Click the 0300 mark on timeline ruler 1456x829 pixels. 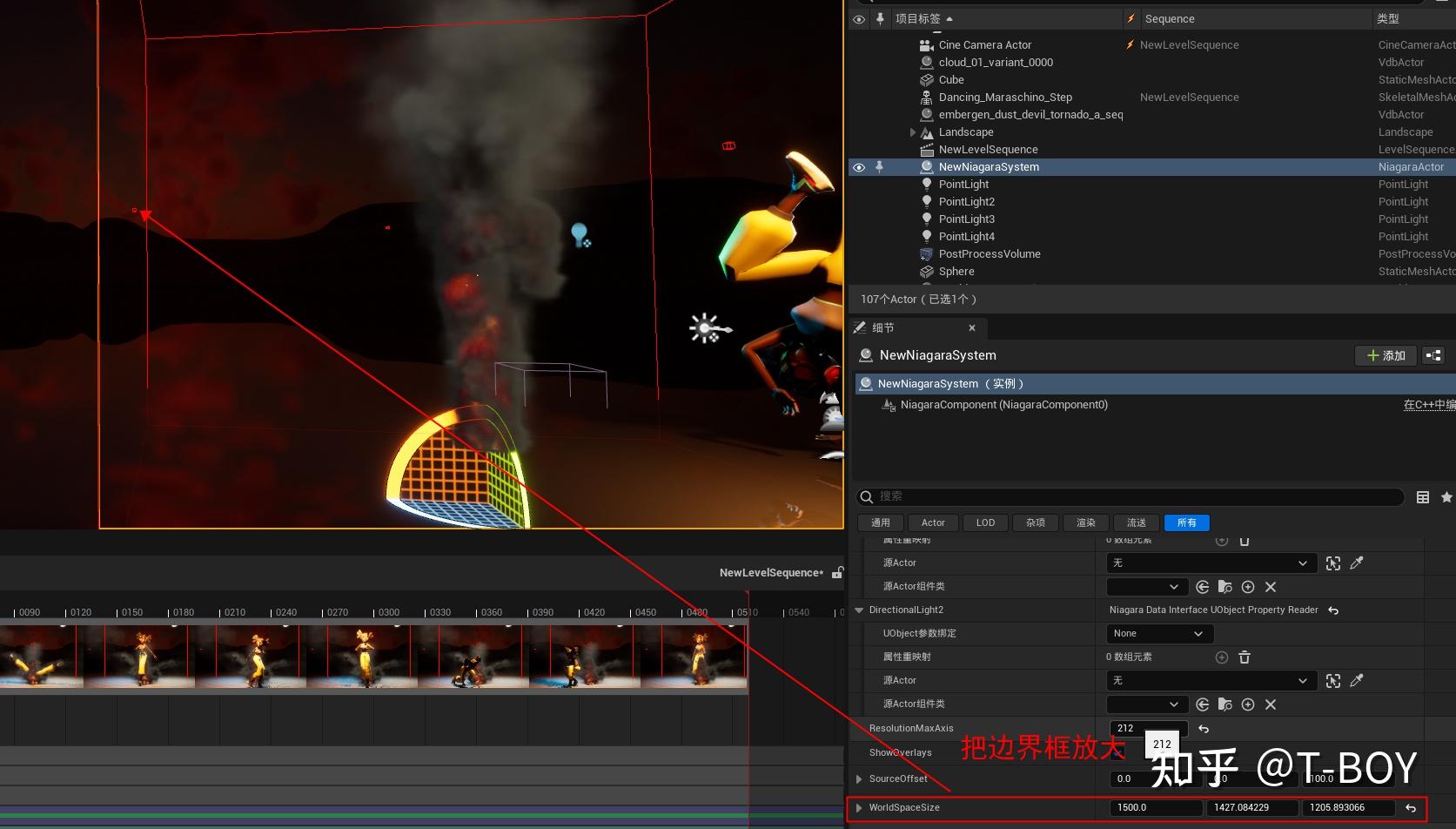coord(388,612)
